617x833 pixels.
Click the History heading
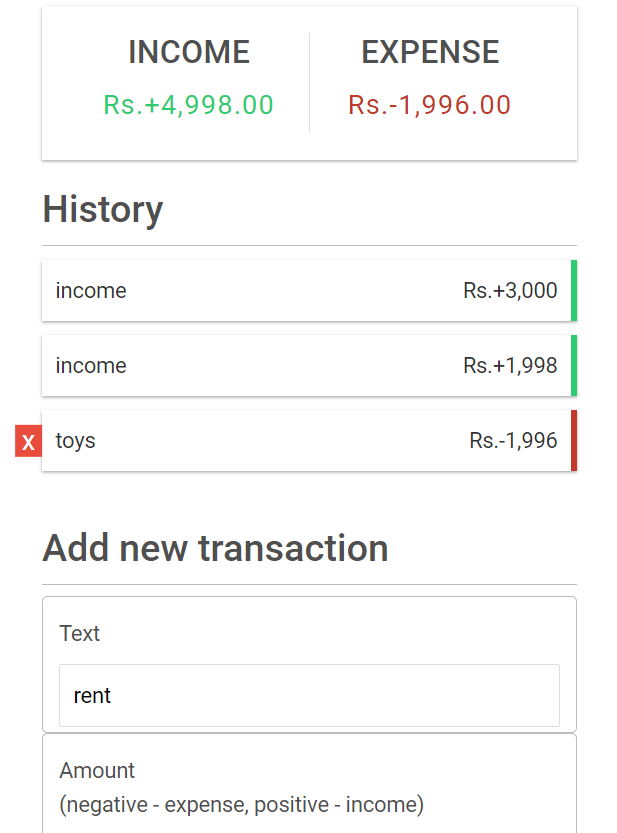point(103,210)
